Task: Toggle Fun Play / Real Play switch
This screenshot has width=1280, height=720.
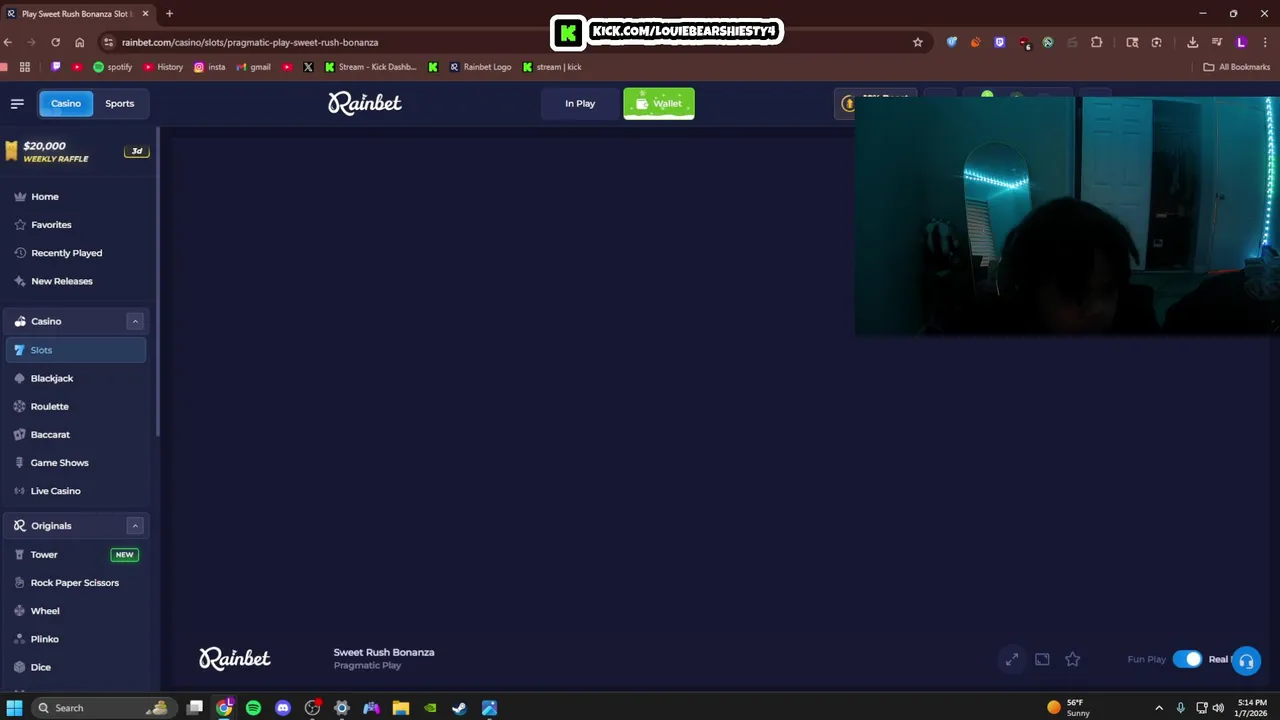Action: click(1187, 659)
